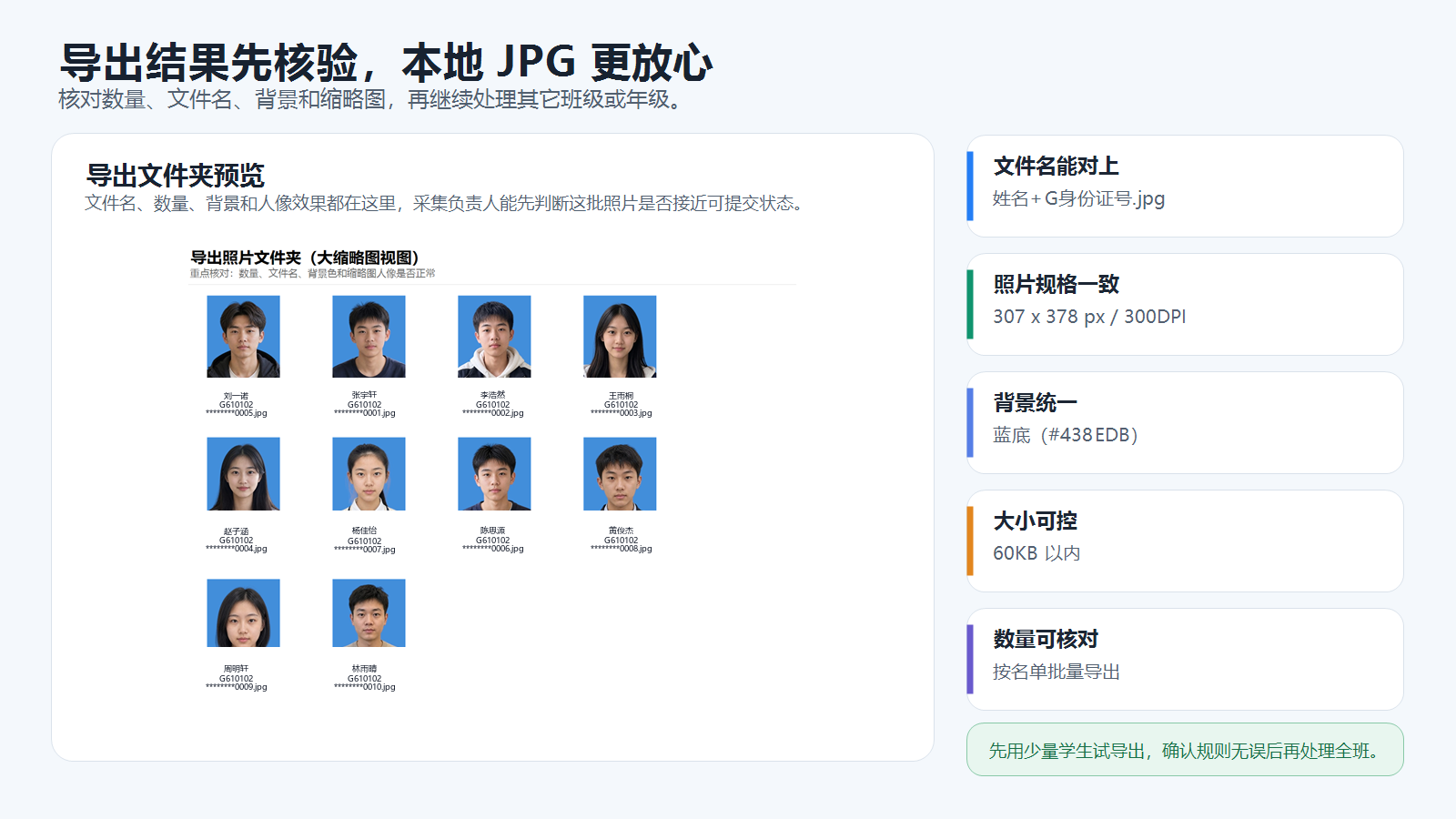This screenshot has width=1456, height=819.
Task: Open the photo thumbnail of 刘一诺
Action: 243,337
